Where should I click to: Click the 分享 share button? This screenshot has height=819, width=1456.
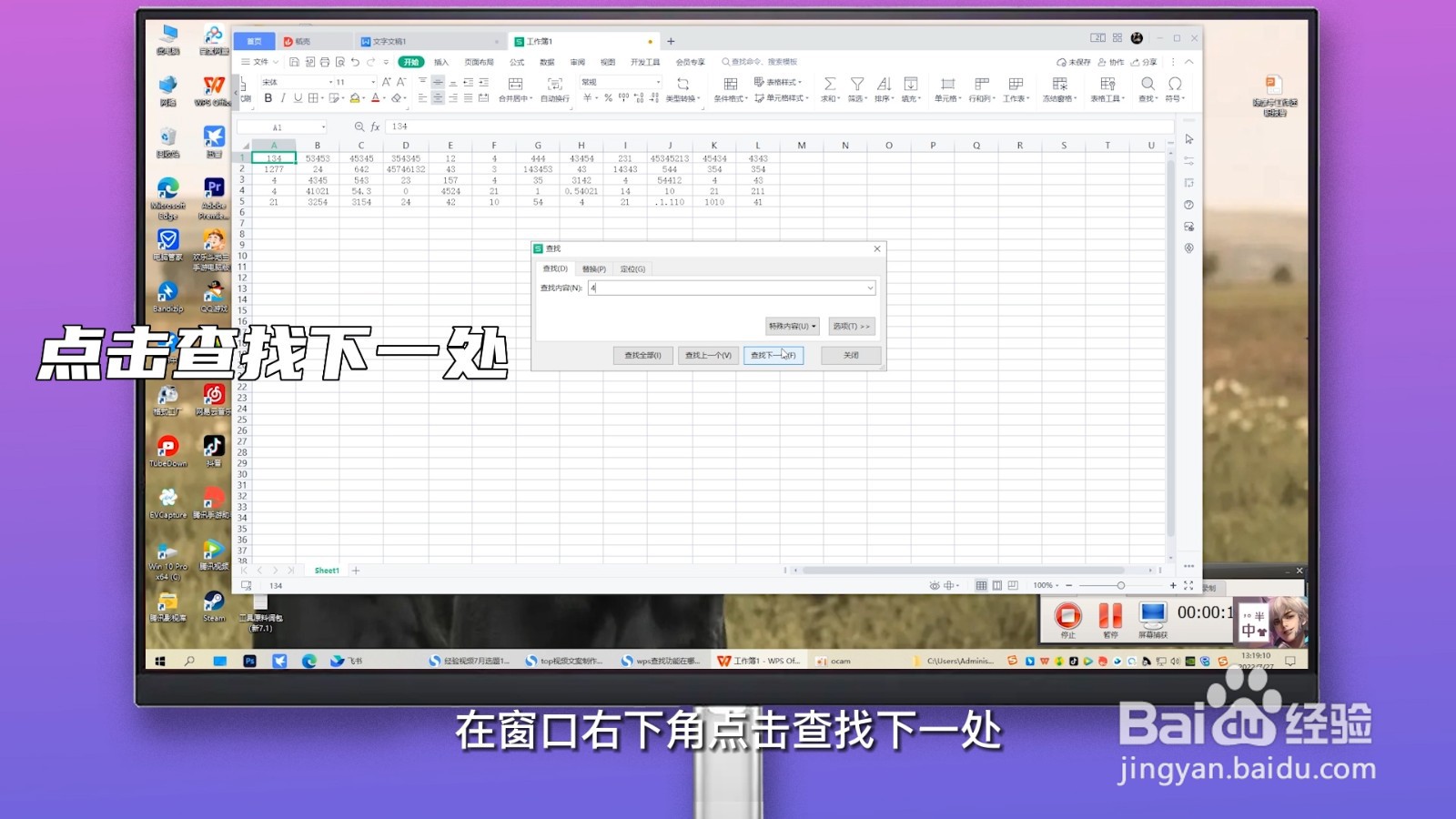click(1144, 62)
